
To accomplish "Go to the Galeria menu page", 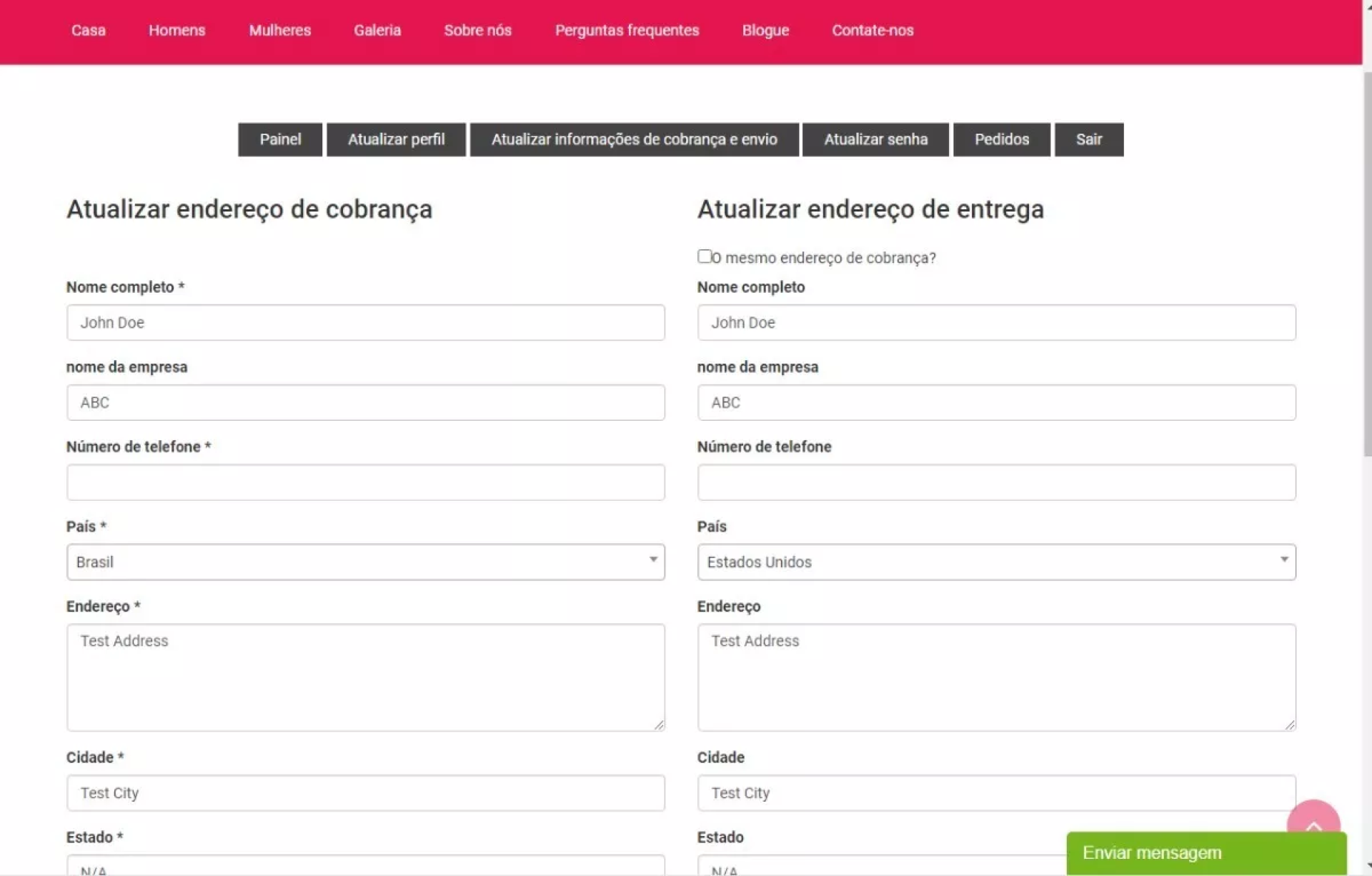I will 377,31.
